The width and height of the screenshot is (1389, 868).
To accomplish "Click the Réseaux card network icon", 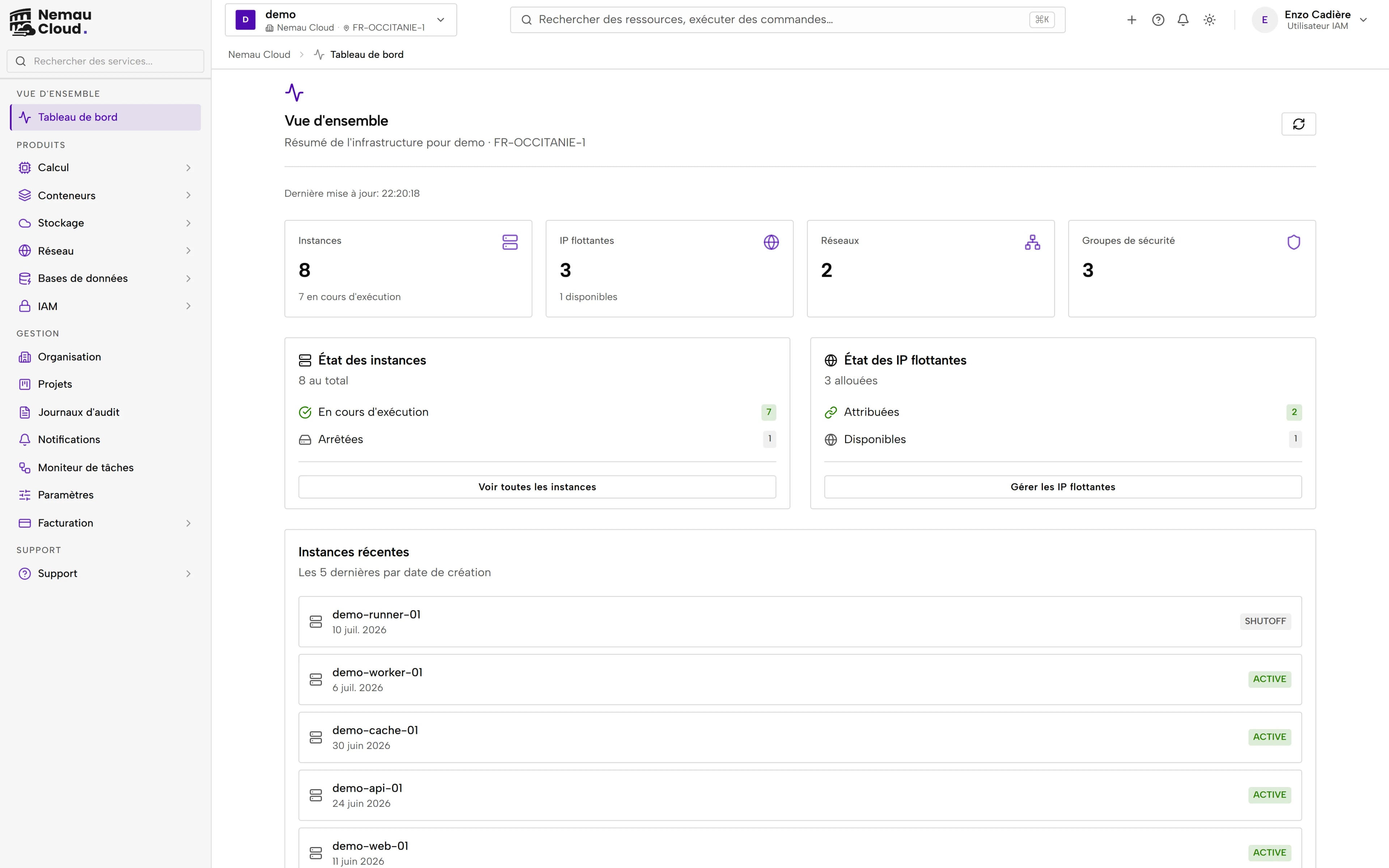I will 1032,242.
